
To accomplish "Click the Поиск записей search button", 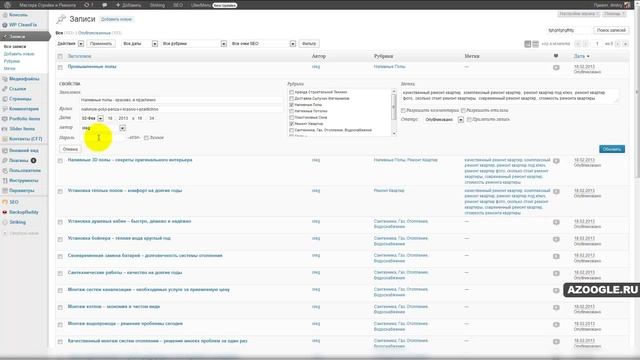I will [x=611, y=30].
